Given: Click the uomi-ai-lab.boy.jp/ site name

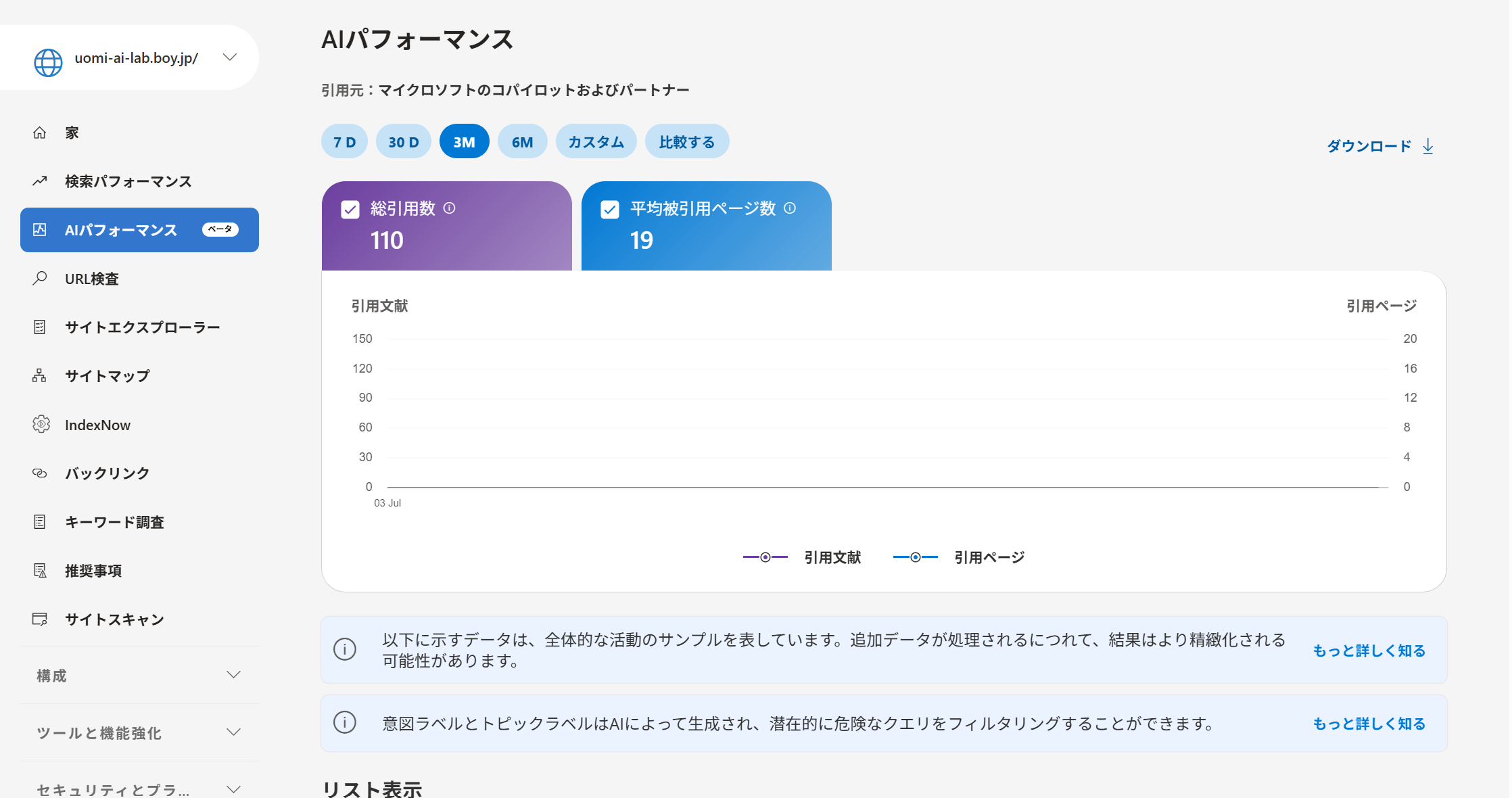Looking at the screenshot, I should tap(137, 58).
